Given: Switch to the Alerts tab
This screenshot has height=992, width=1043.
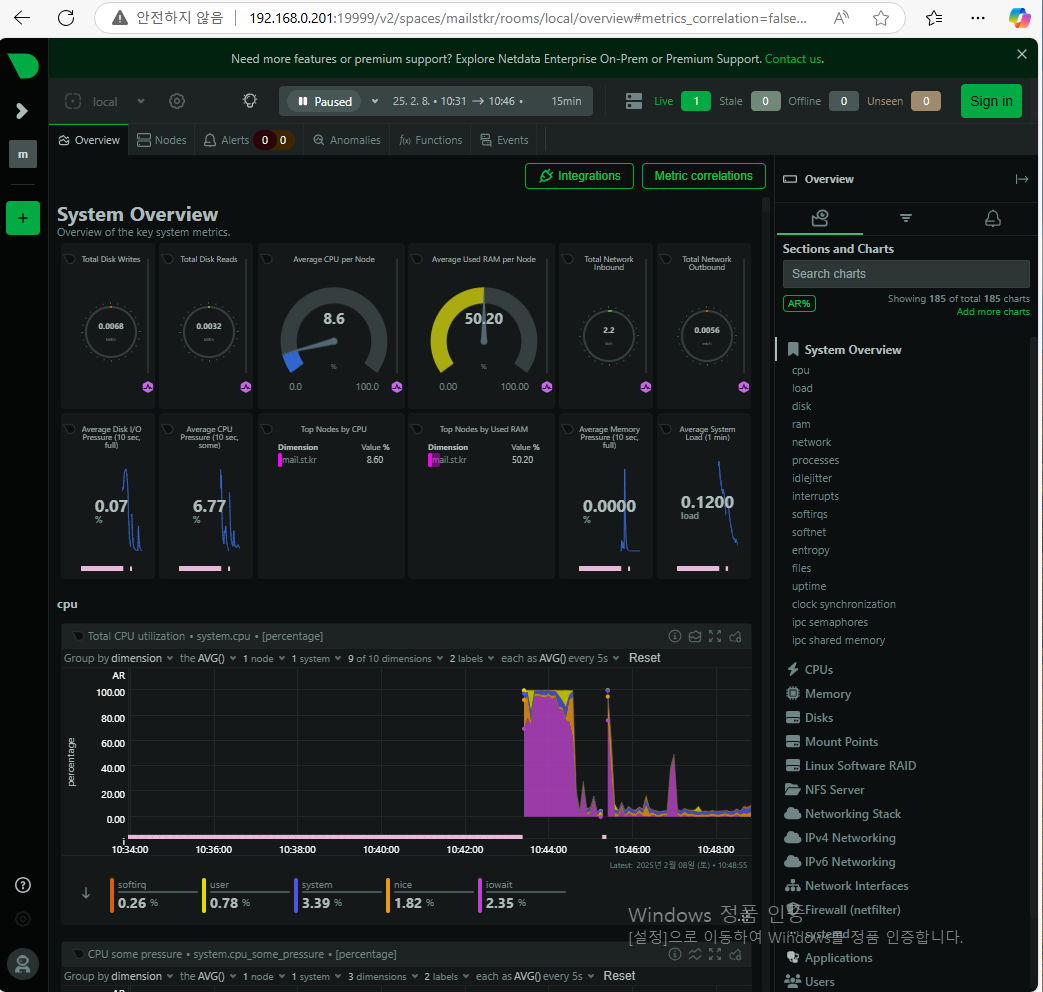Looking at the screenshot, I should (x=247, y=140).
